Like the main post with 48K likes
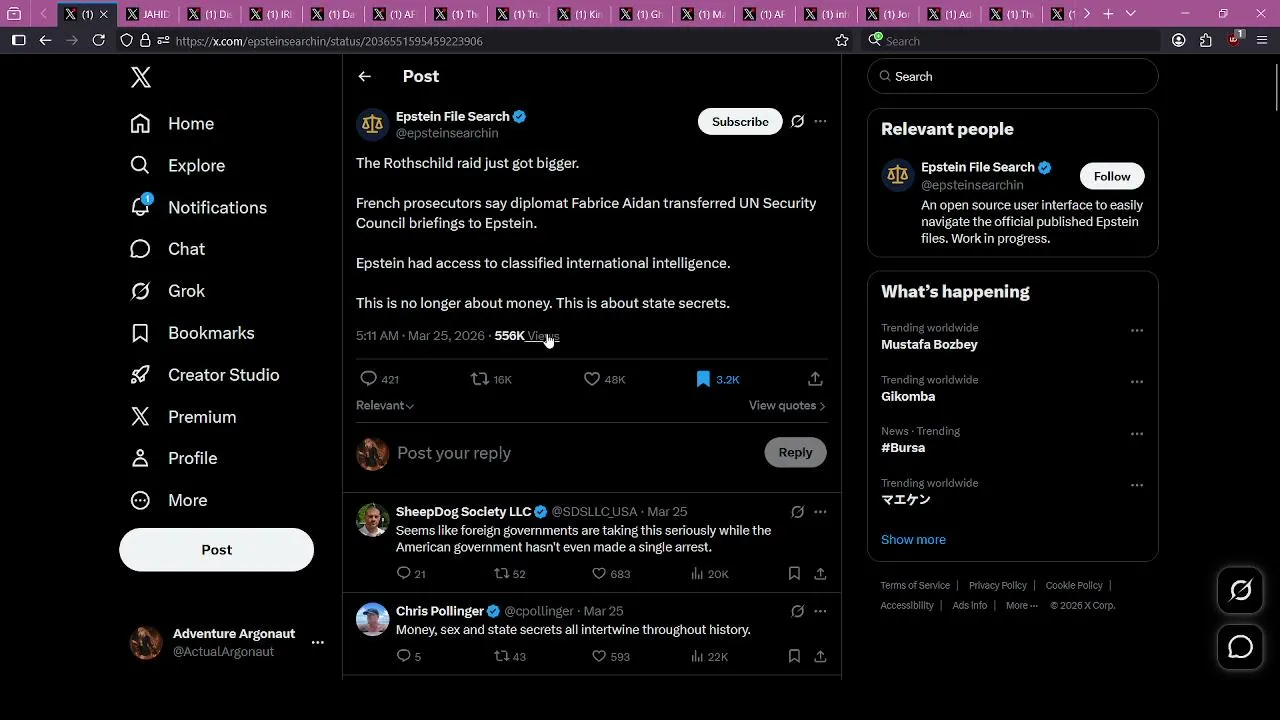The width and height of the screenshot is (1280, 720). (604, 379)
